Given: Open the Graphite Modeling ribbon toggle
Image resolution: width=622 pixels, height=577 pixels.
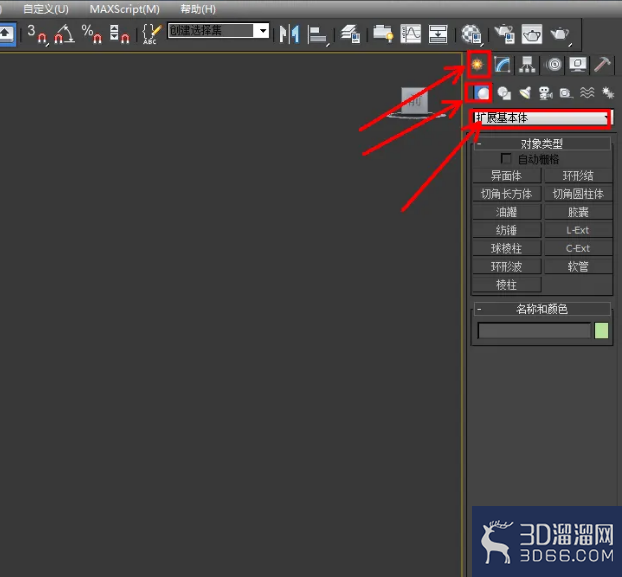Looking at the screenshot, I should click(x=383, y=34).
